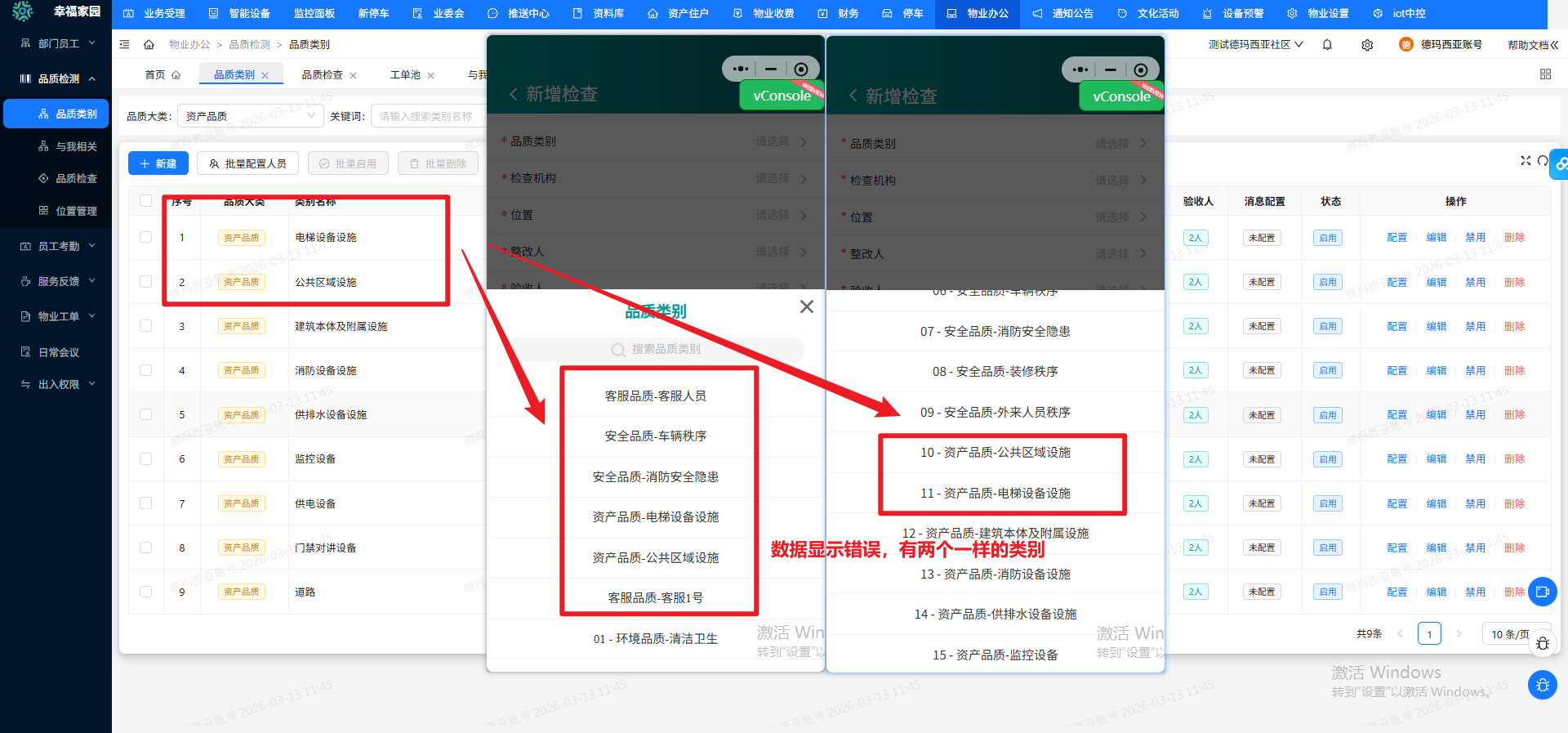Switch to the 工单池 tab
This screenshot has height=733, width=1568.
tap(405, 74)
